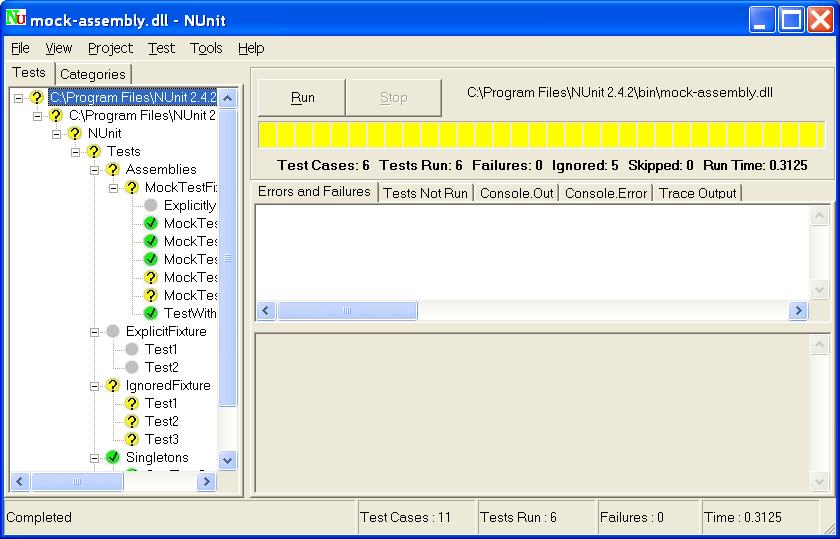Screen dimensions: 840x539
Task: Open the Test menu
Action: point(161,48)
